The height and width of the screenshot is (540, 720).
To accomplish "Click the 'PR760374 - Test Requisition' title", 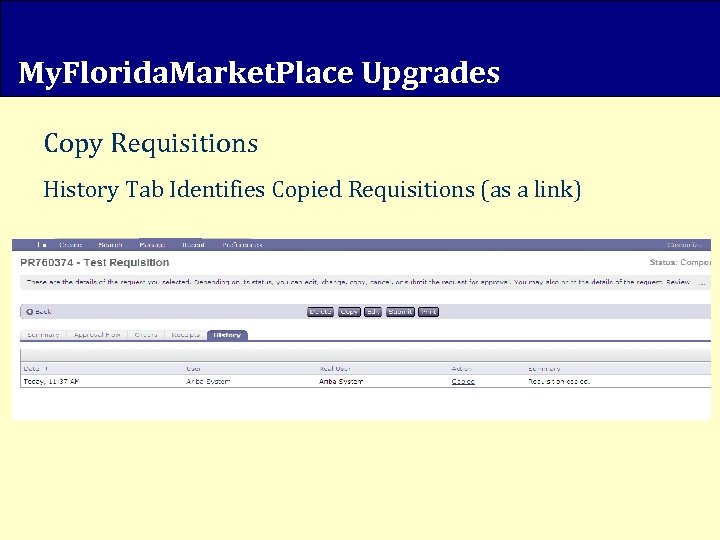I will 95,262.
